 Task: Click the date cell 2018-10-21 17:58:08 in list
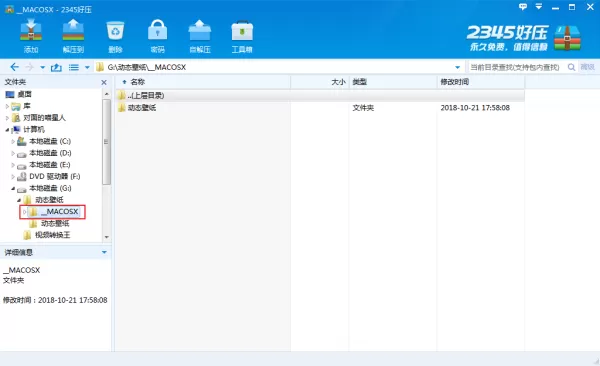475,108
